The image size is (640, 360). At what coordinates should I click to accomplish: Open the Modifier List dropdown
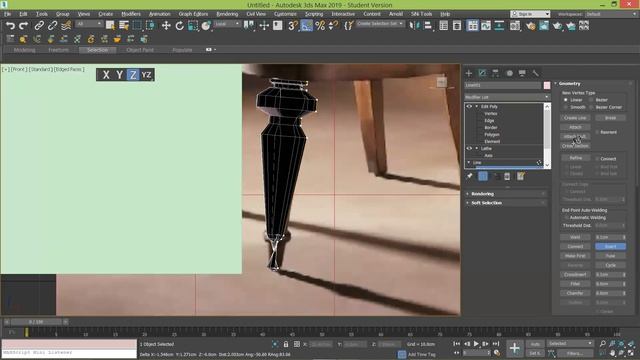tap(507, 97)
